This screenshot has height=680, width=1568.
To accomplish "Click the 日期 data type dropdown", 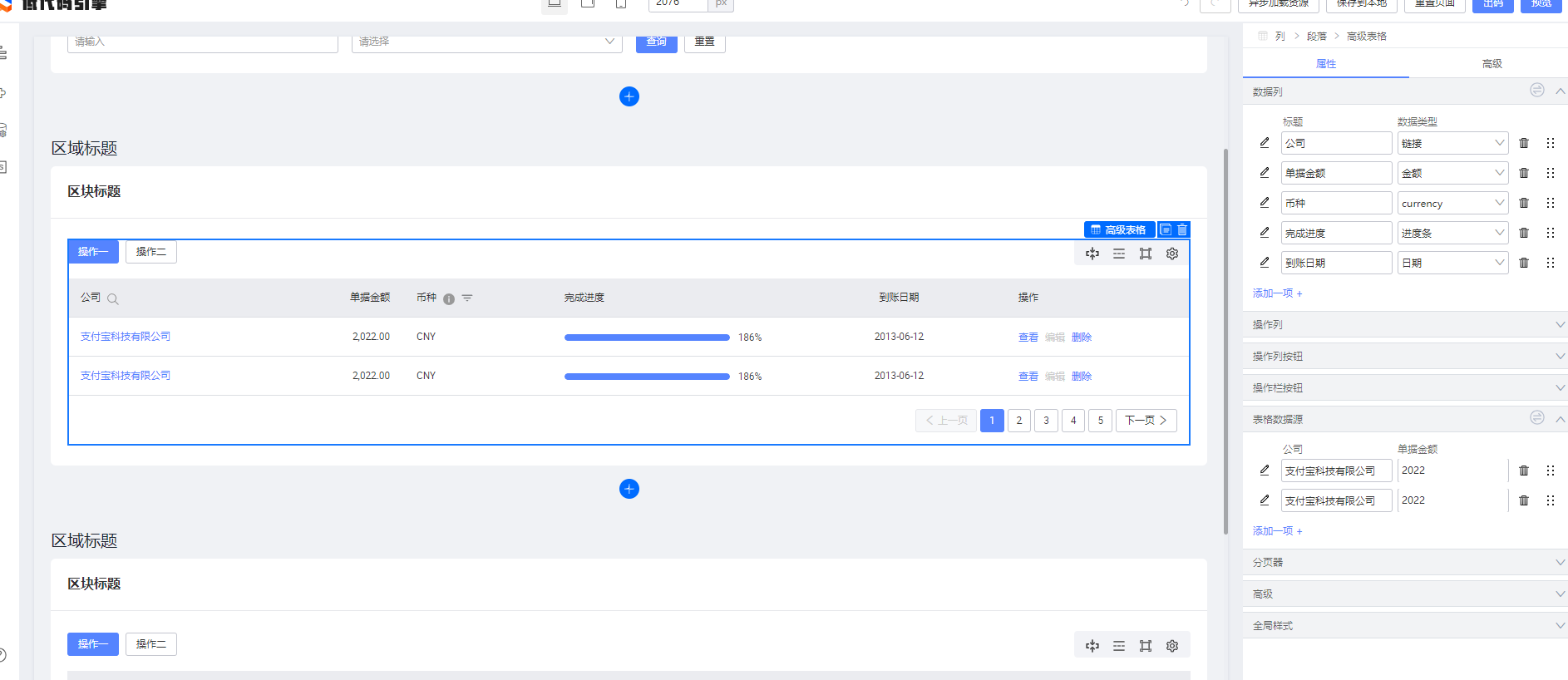I will click(x=1452, y=263).
